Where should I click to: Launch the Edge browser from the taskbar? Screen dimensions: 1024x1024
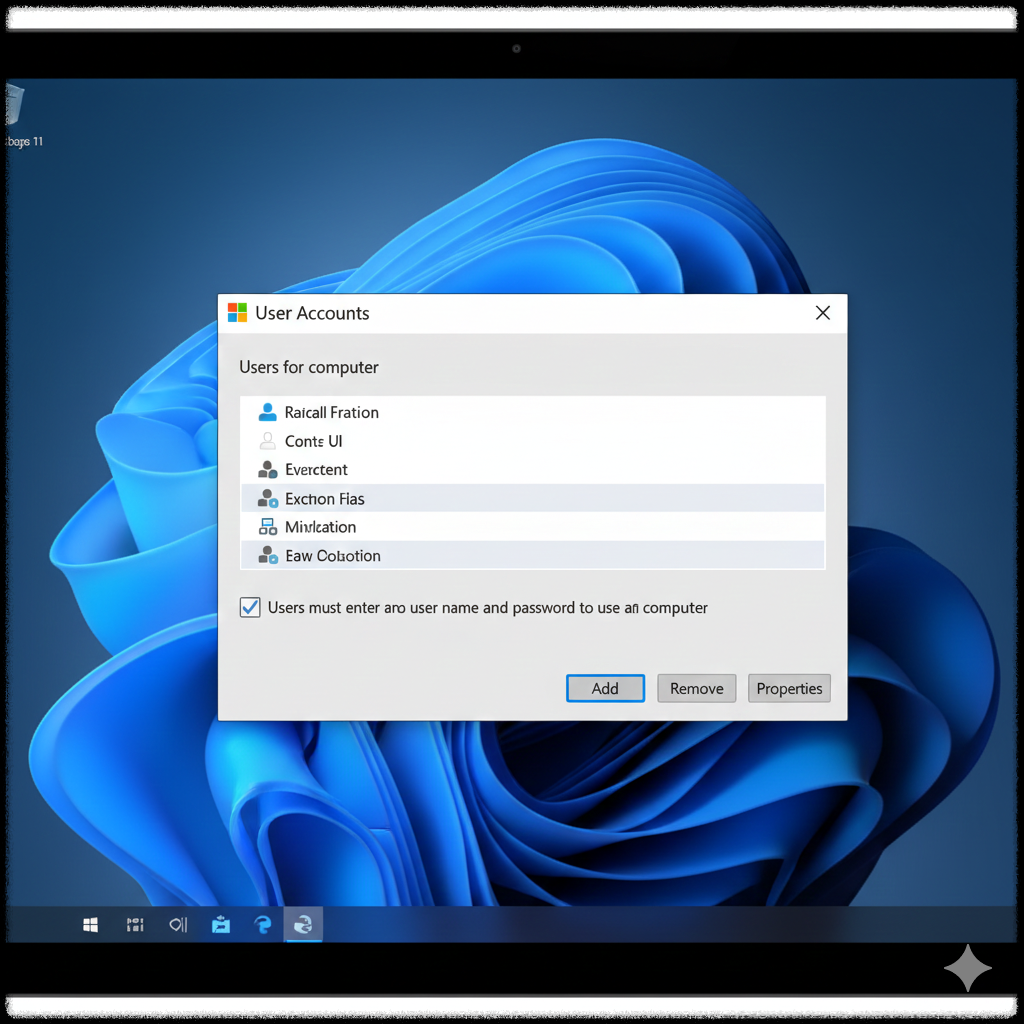pos(263,925)
